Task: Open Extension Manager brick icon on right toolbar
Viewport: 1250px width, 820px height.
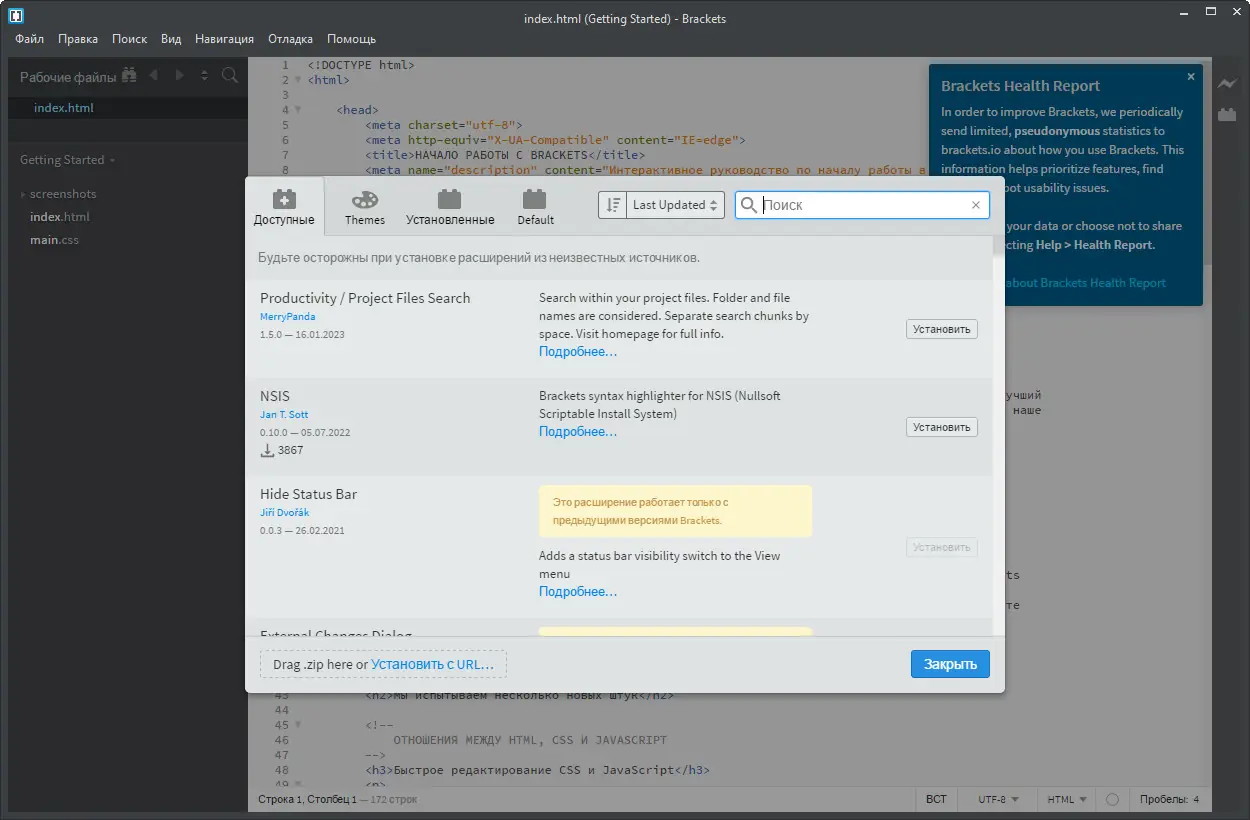Action: (x=1227, y=115)
